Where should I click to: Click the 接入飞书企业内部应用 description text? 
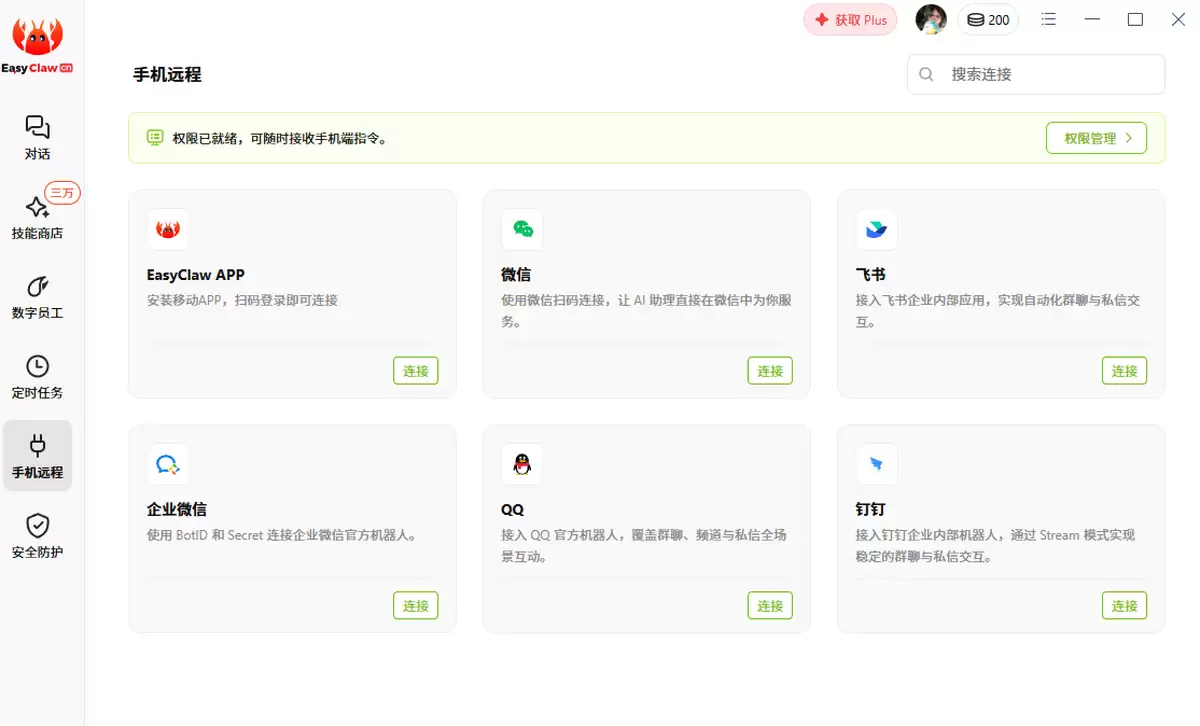[1000, 311]
